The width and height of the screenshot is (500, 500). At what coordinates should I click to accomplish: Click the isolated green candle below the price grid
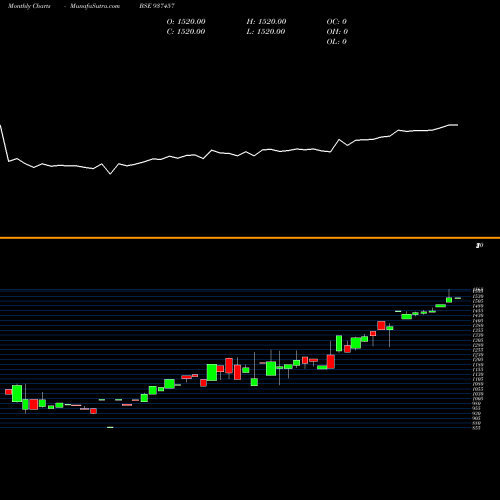[x=110, y=427]
